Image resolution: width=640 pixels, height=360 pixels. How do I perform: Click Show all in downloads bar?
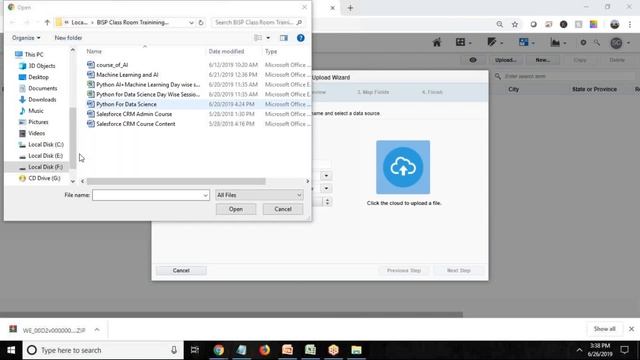pos(604,329)
